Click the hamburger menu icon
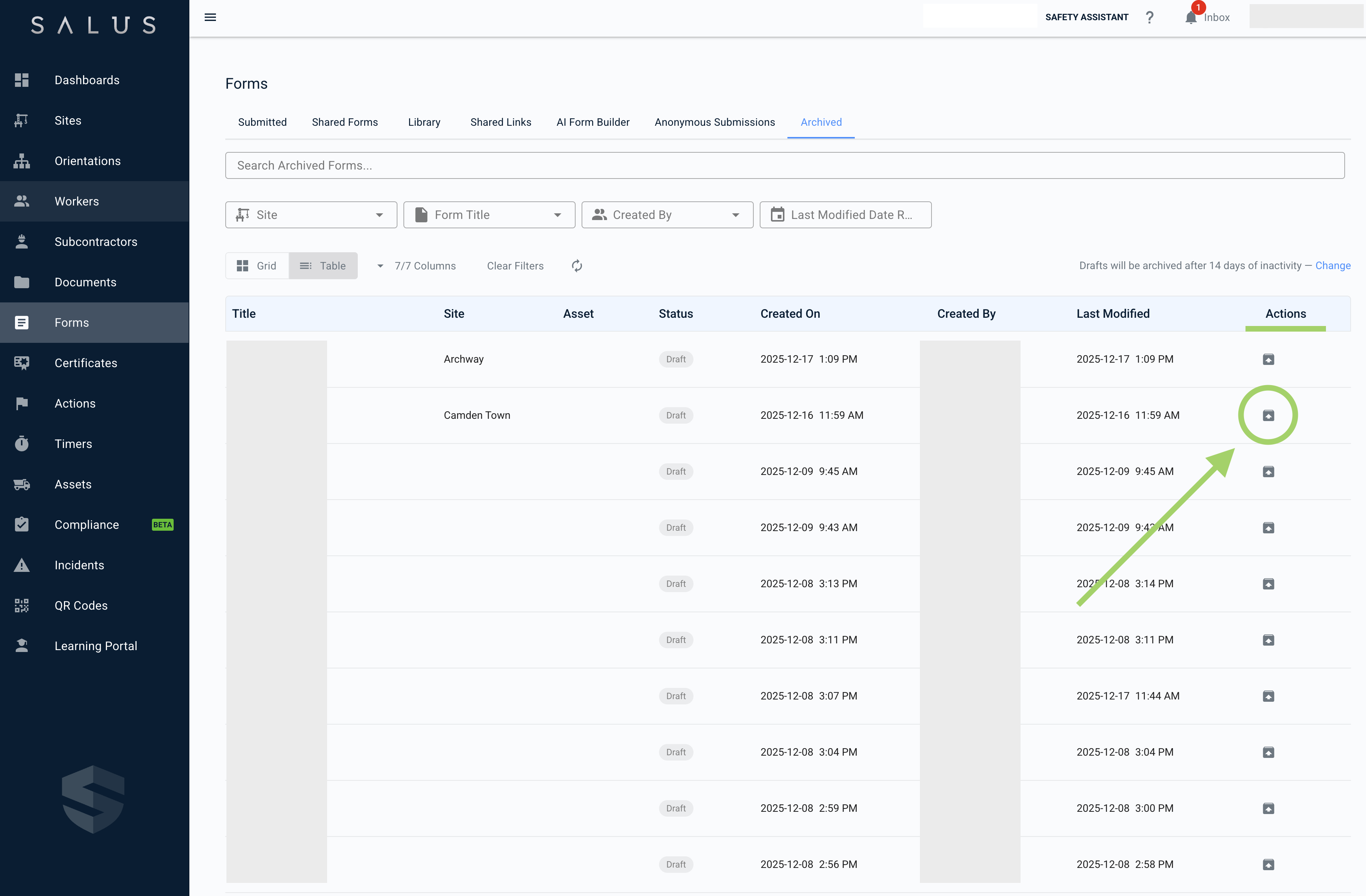 [210, 17]
